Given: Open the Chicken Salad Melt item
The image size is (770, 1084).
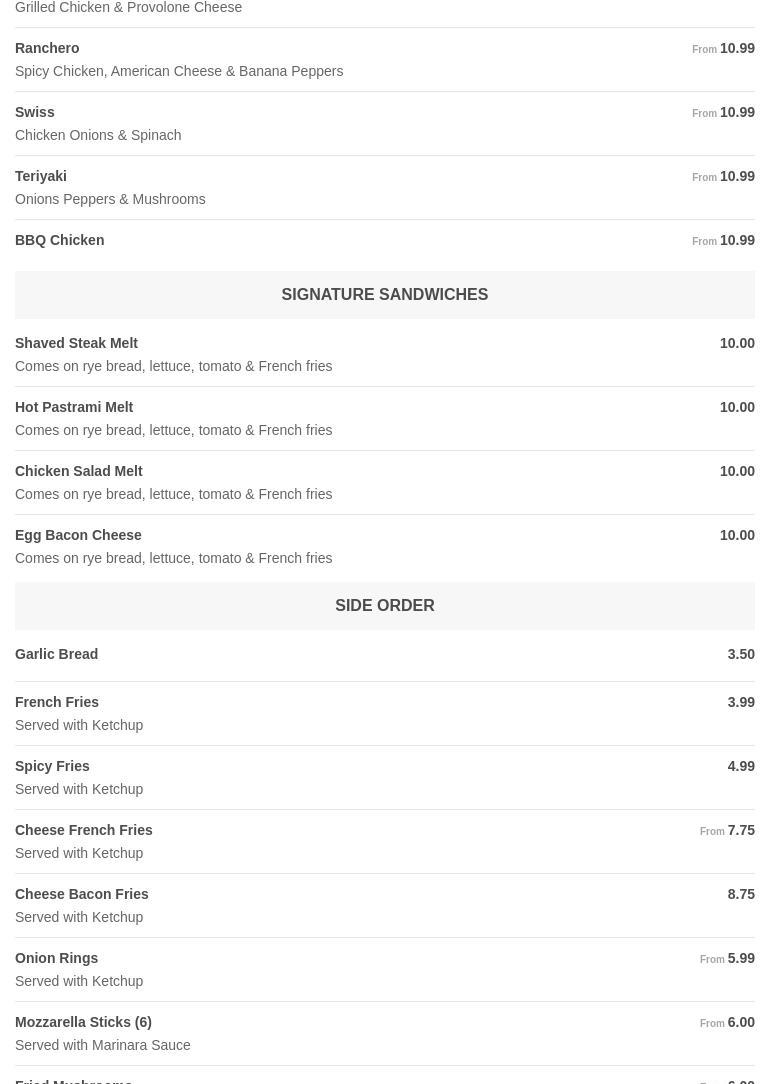Looking at the screenshot, I should click(78, 471).
